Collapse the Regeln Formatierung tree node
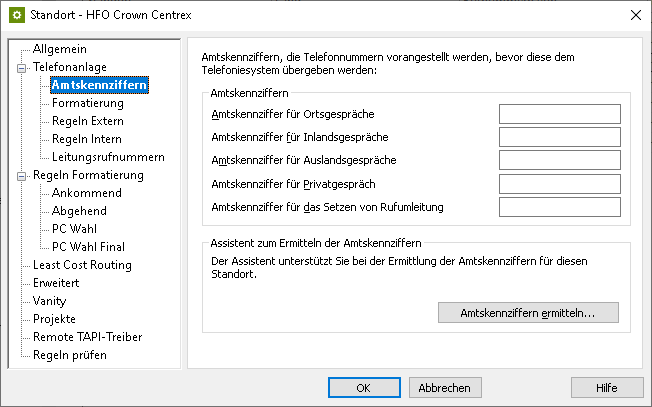The width and height of the screenshot is (652, 407). [20, 176]
